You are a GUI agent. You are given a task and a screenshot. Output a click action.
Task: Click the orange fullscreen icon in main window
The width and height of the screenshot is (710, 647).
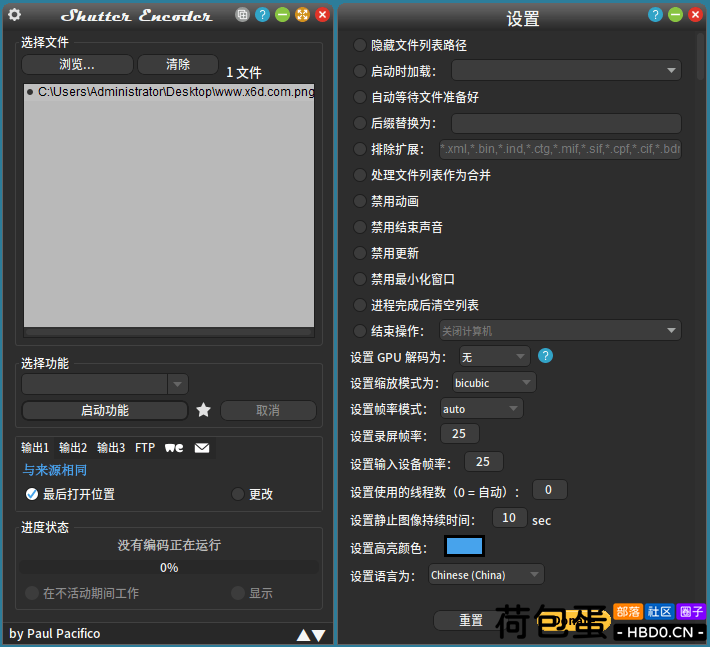click(302, 15)
